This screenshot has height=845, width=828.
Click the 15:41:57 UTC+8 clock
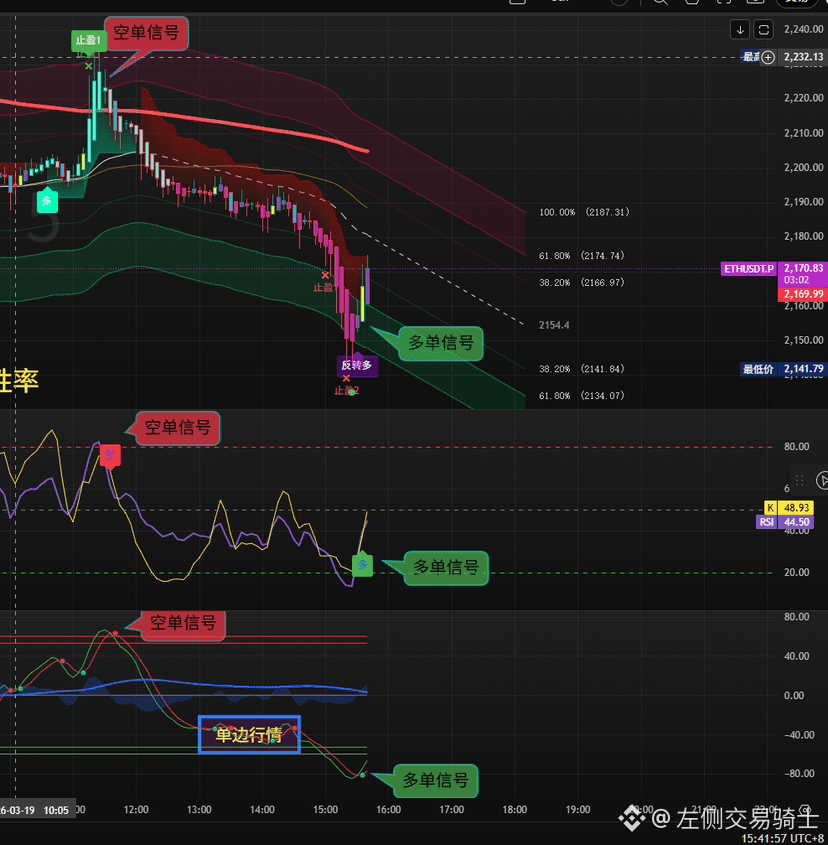[782, 839]
